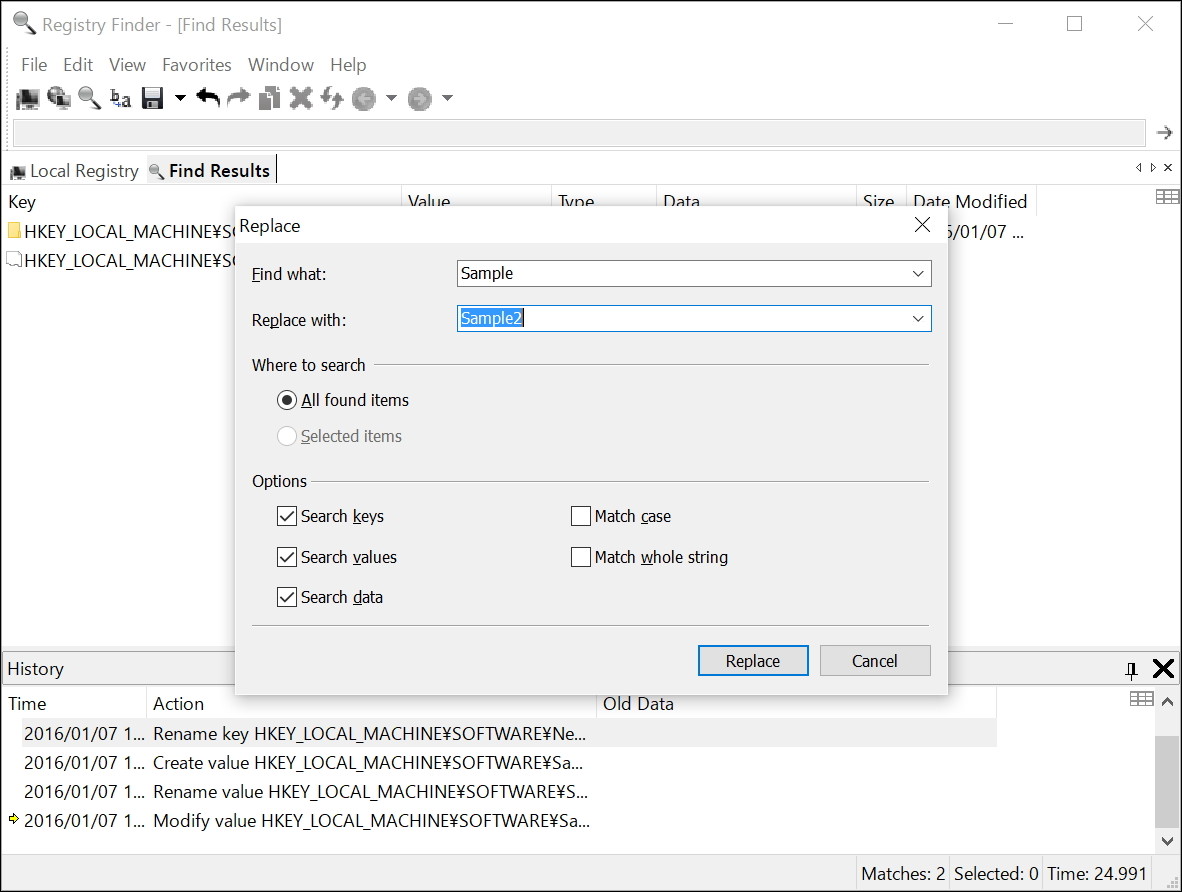Click the Refresh toolbar icon

coord(332,99)
